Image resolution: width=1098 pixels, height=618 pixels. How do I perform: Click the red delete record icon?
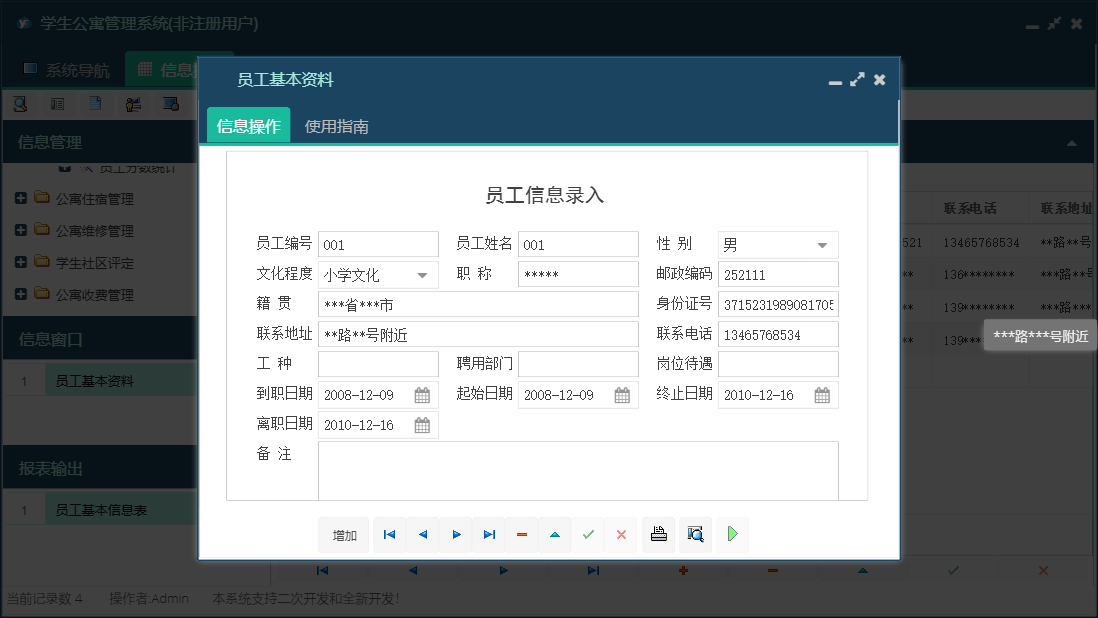click(521, 535)
